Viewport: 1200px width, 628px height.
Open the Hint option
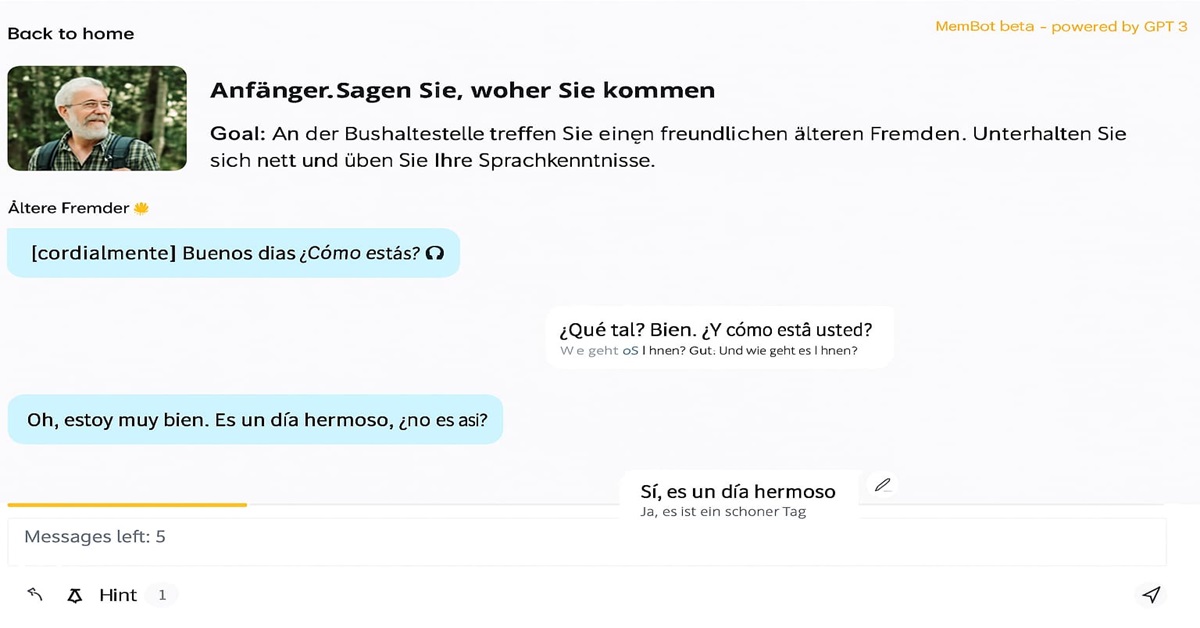(x=117, y=595)
